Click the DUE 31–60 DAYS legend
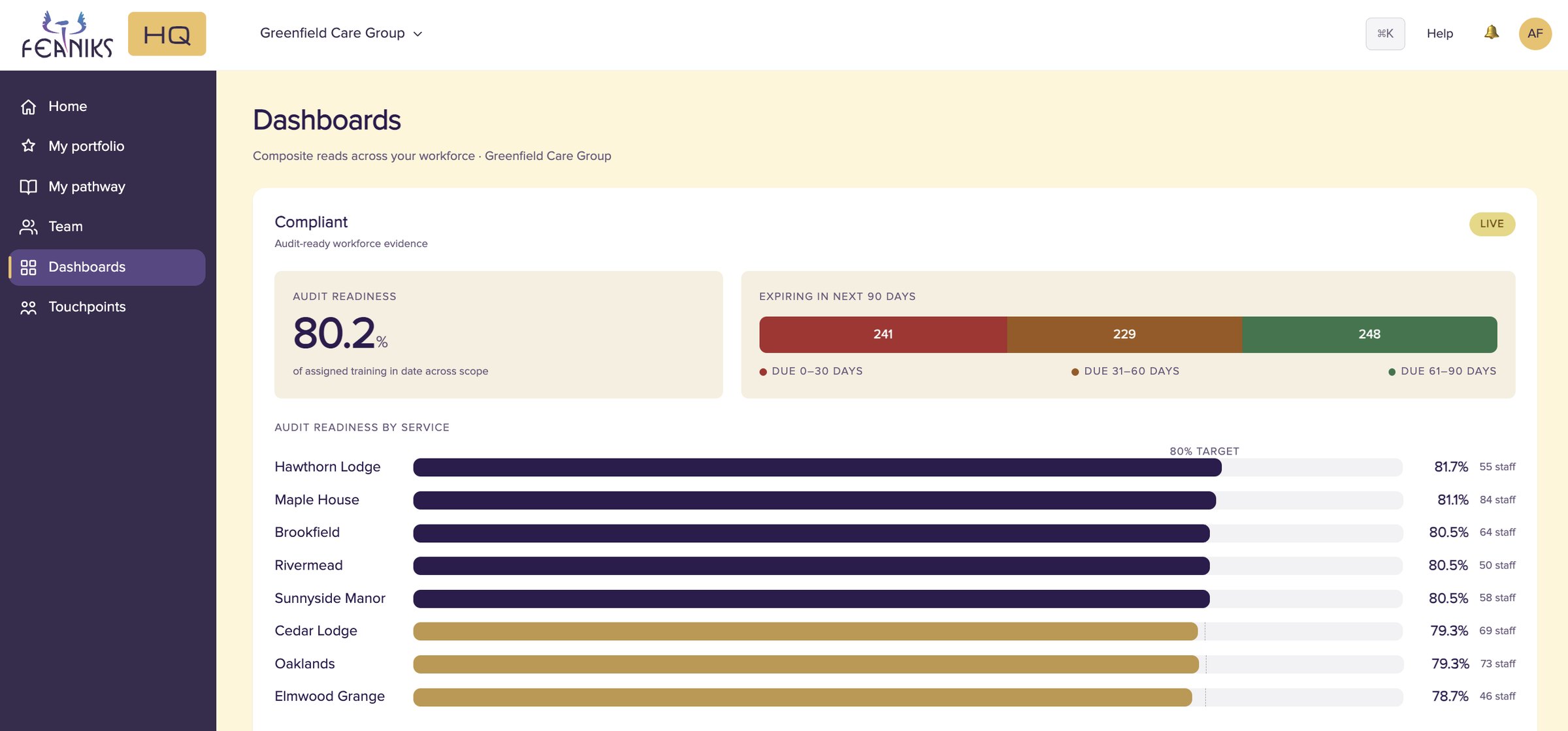 point(1125,371)
